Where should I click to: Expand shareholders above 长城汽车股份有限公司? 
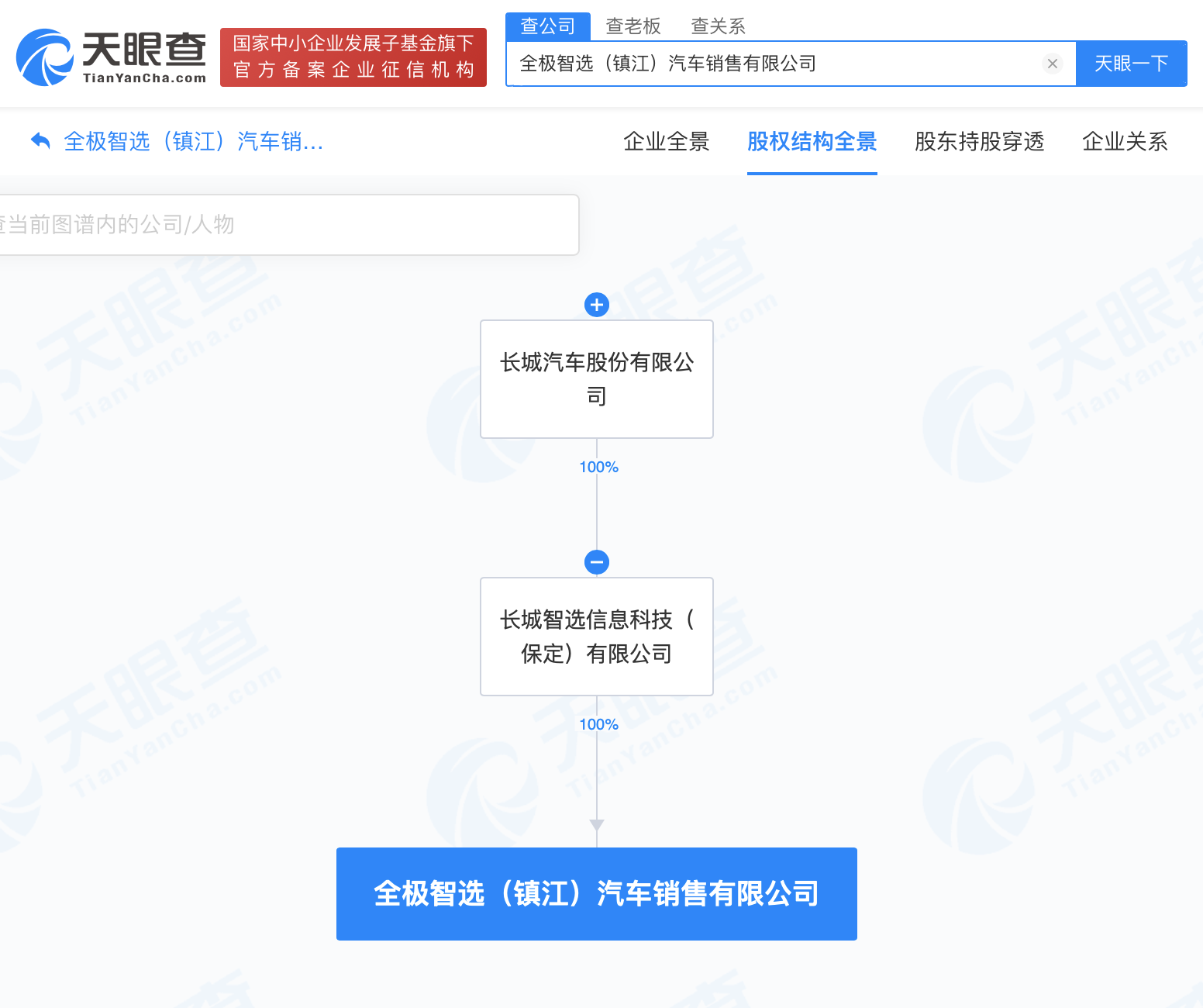tap(597, 305)
